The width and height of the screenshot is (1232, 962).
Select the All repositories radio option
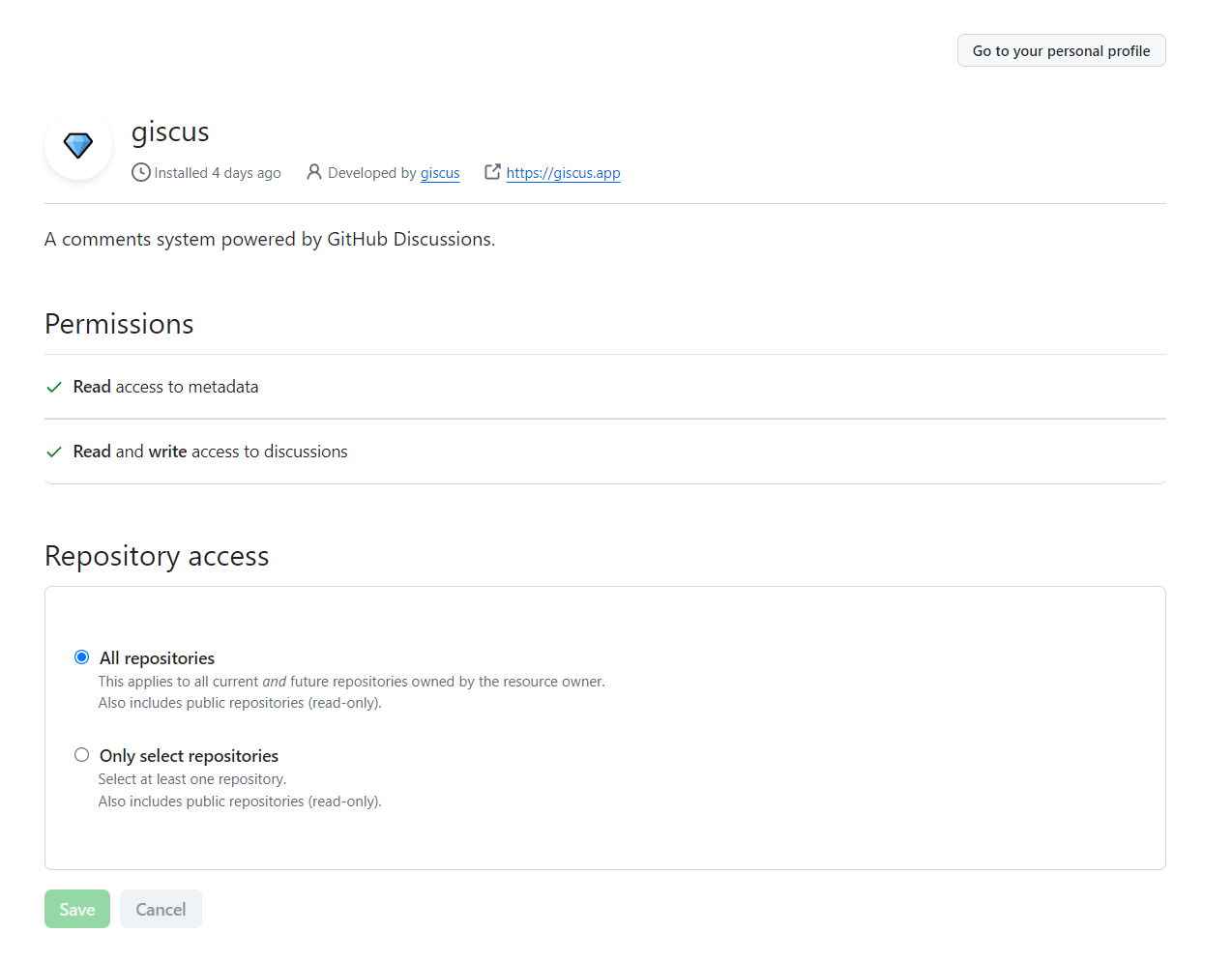(x=82, y=657)
